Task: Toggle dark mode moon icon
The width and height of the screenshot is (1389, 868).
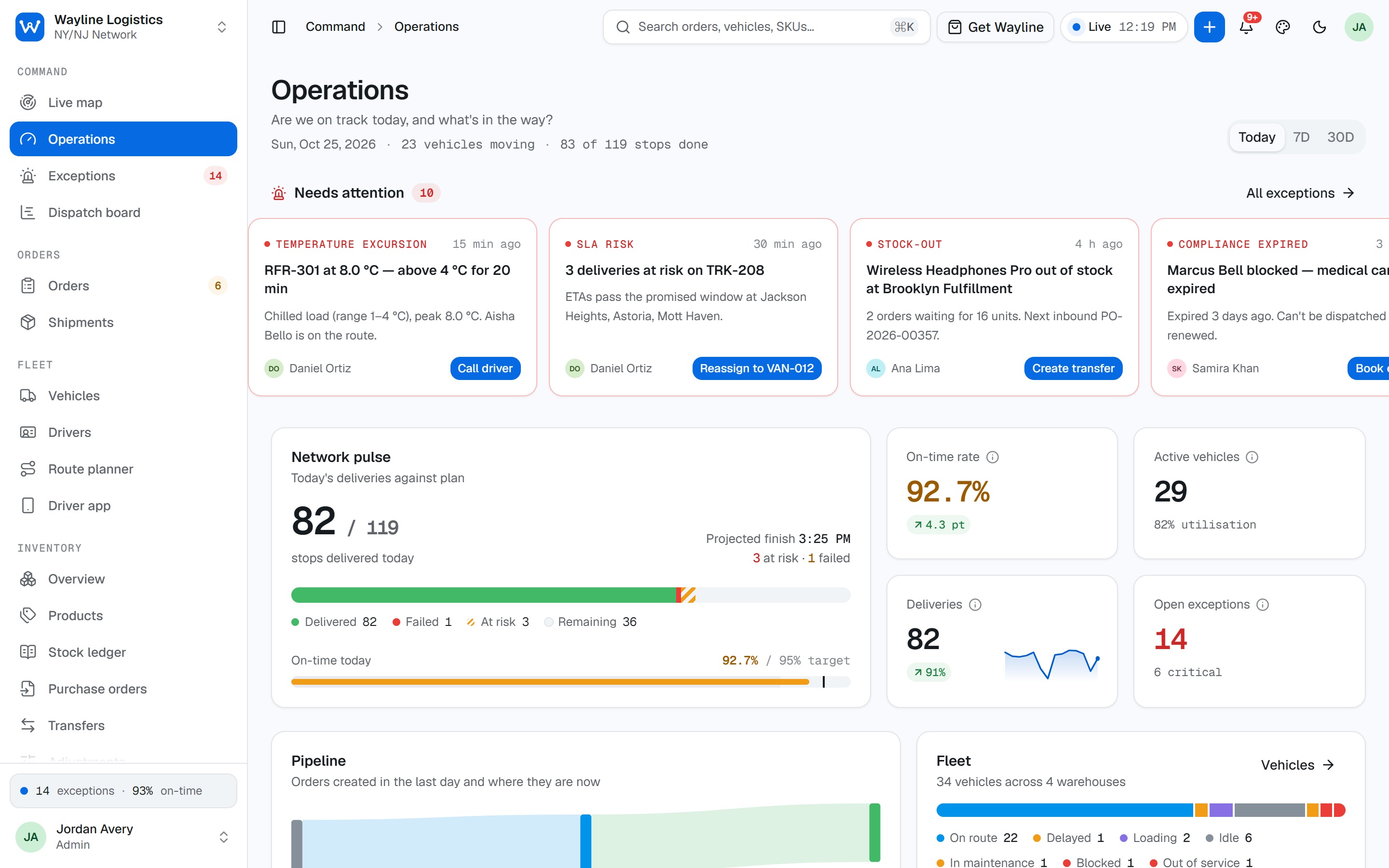Action: pyautogui.click(x=1320, y=27)
